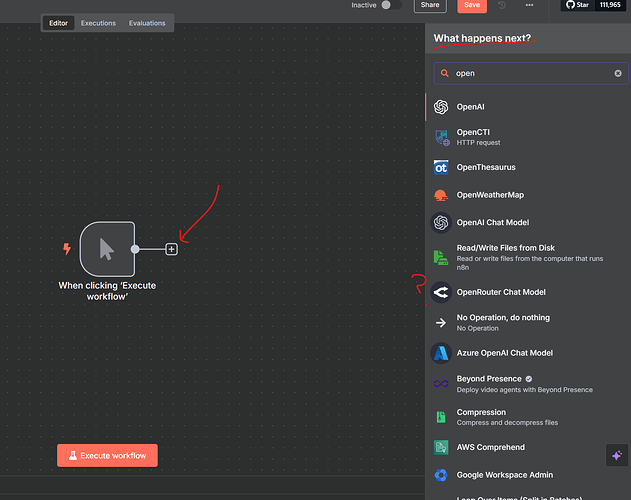Click the OpenCTI shield icon

click(x=441, y=137)
